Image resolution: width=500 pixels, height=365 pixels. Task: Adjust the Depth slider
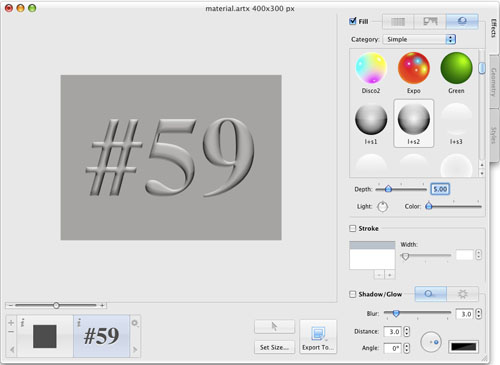click(401, 189)
